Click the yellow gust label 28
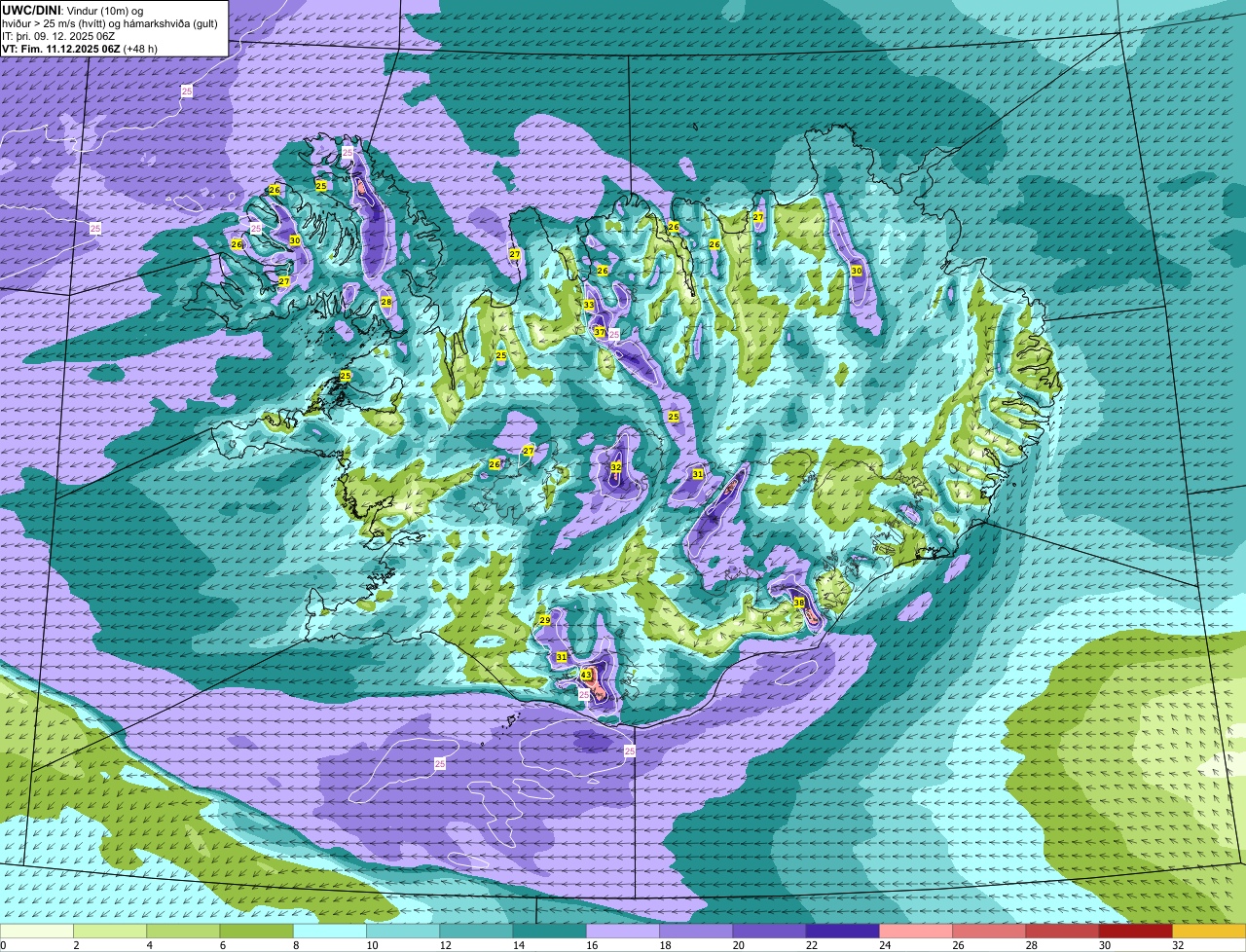The height and width of the screenshot is (952, 1246). pos(386,302)
